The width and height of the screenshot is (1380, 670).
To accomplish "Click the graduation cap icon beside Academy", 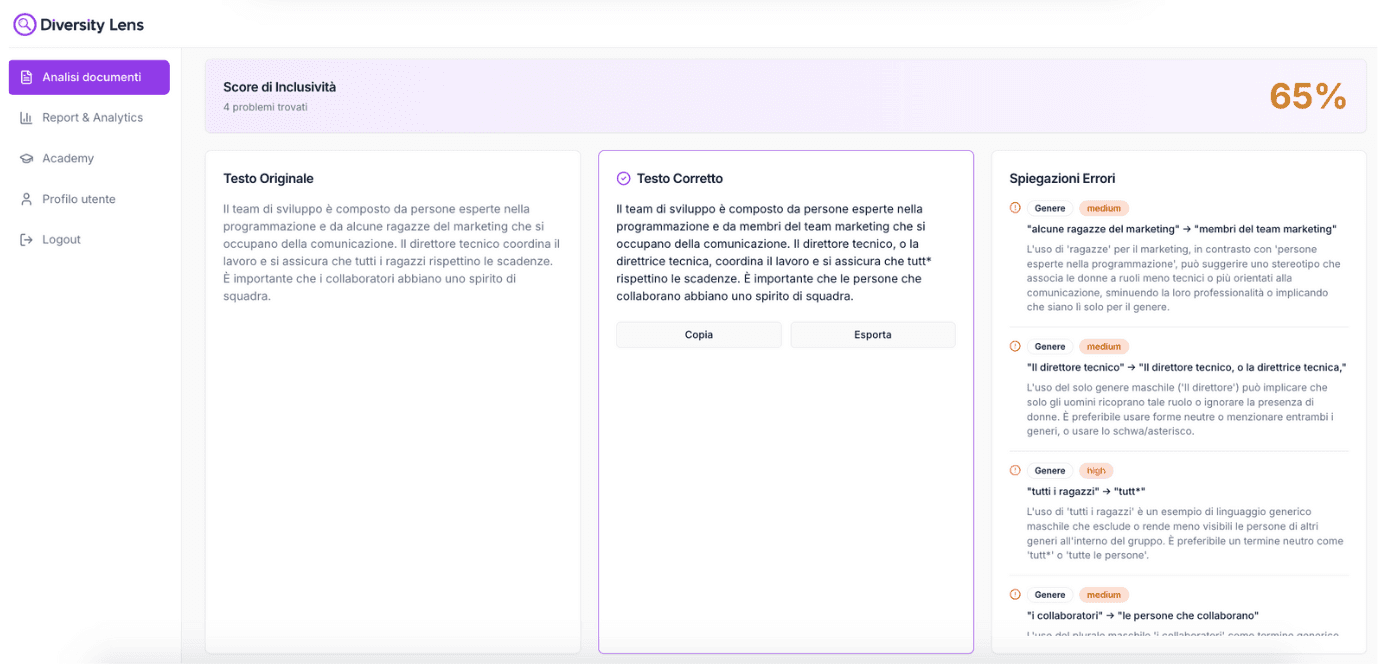I will pyautogui.click(x=27, y=158).
